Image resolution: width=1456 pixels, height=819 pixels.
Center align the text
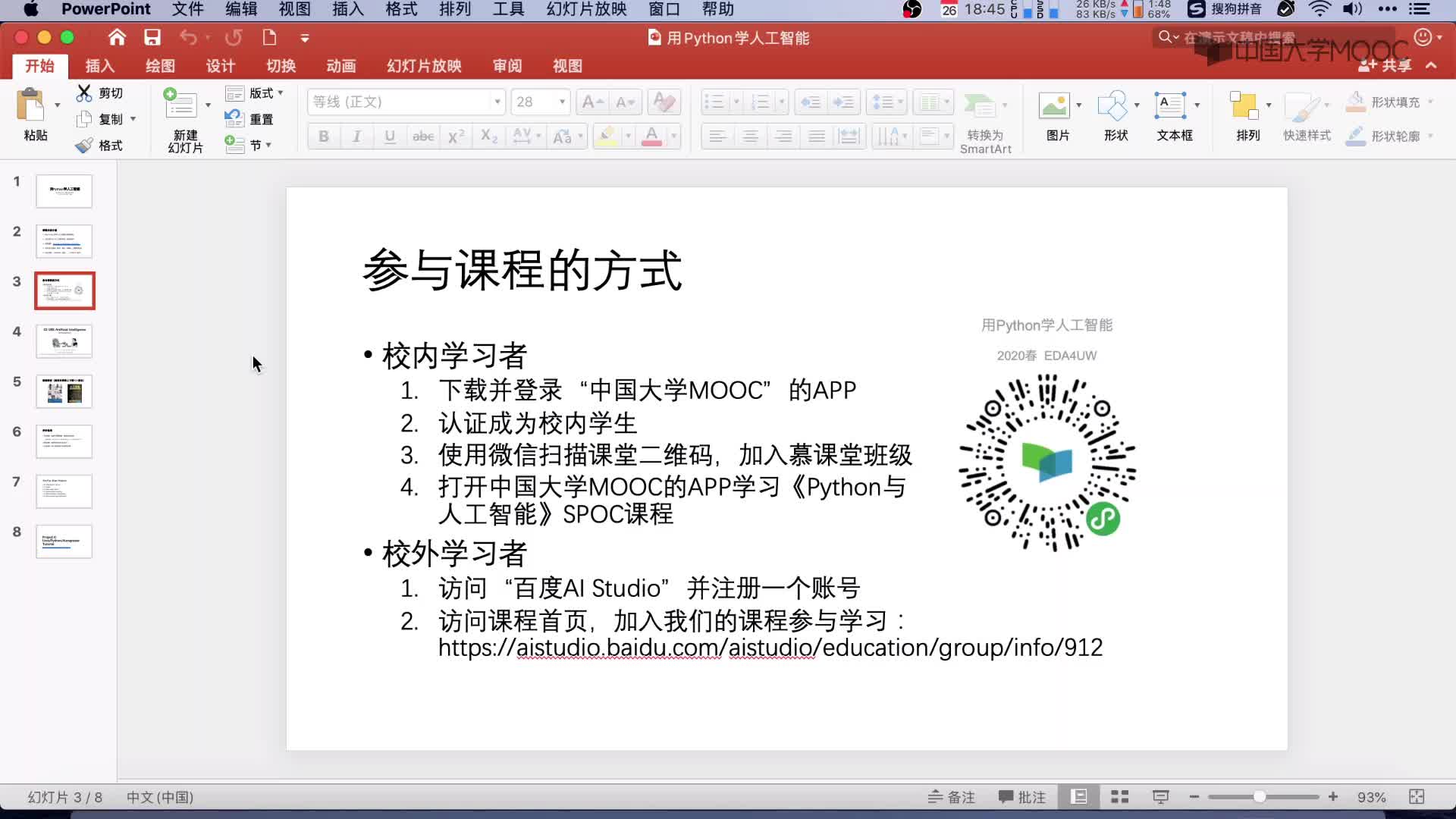750,136
